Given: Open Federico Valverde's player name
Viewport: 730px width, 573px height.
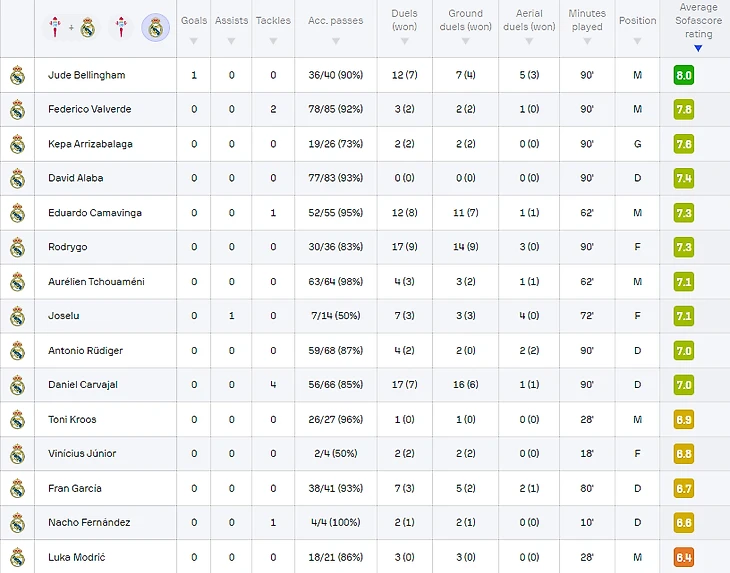Looking at the screenshot, I should (89, 109).
